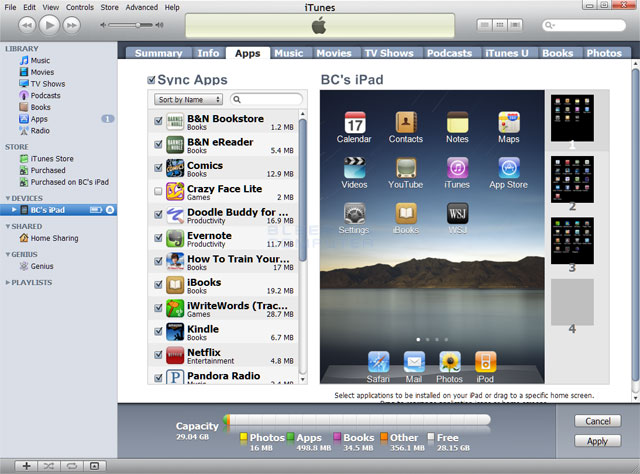Show artwork viewer button in bottom bar
Screen dimensions: 640x474
95,466
